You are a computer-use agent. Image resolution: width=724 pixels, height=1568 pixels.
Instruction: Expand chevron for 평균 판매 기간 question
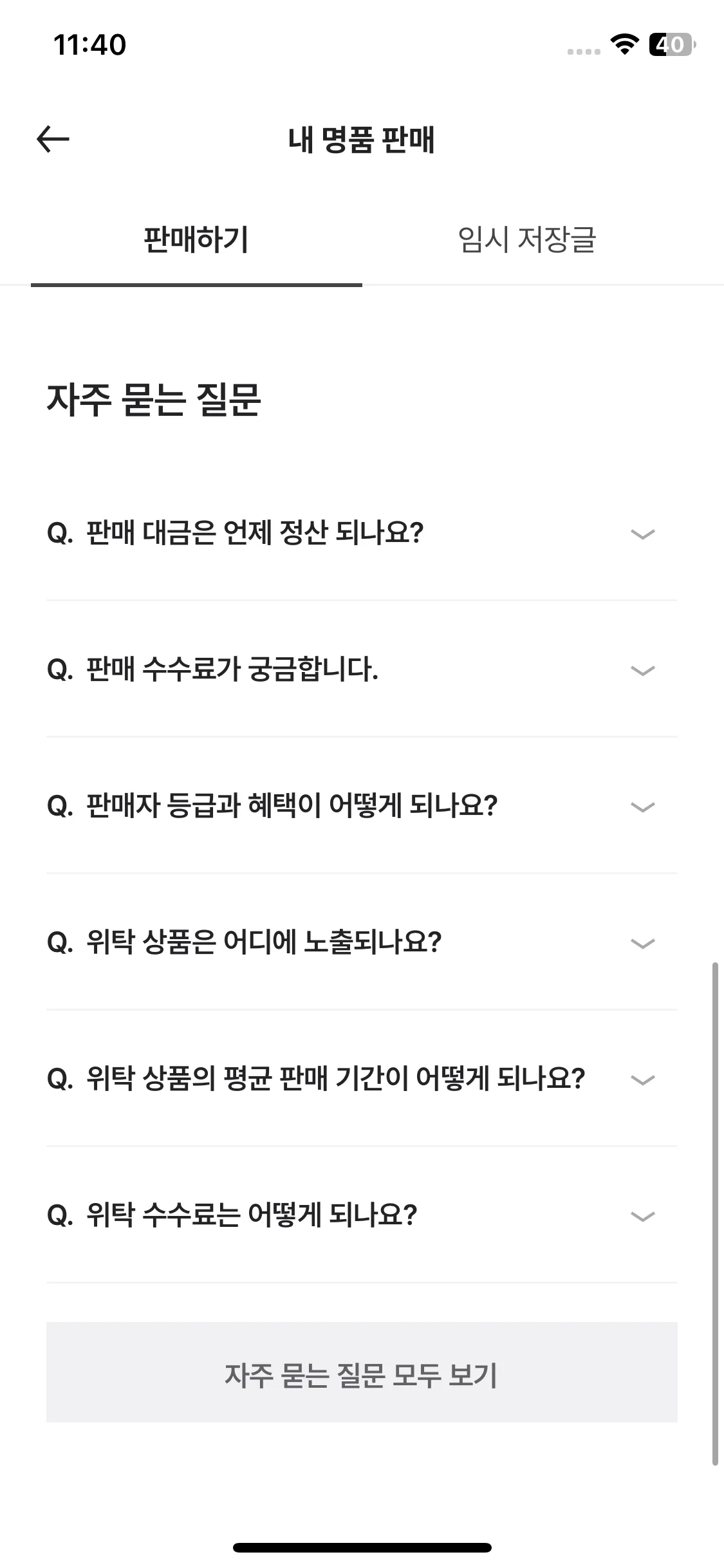(643, 1080)
